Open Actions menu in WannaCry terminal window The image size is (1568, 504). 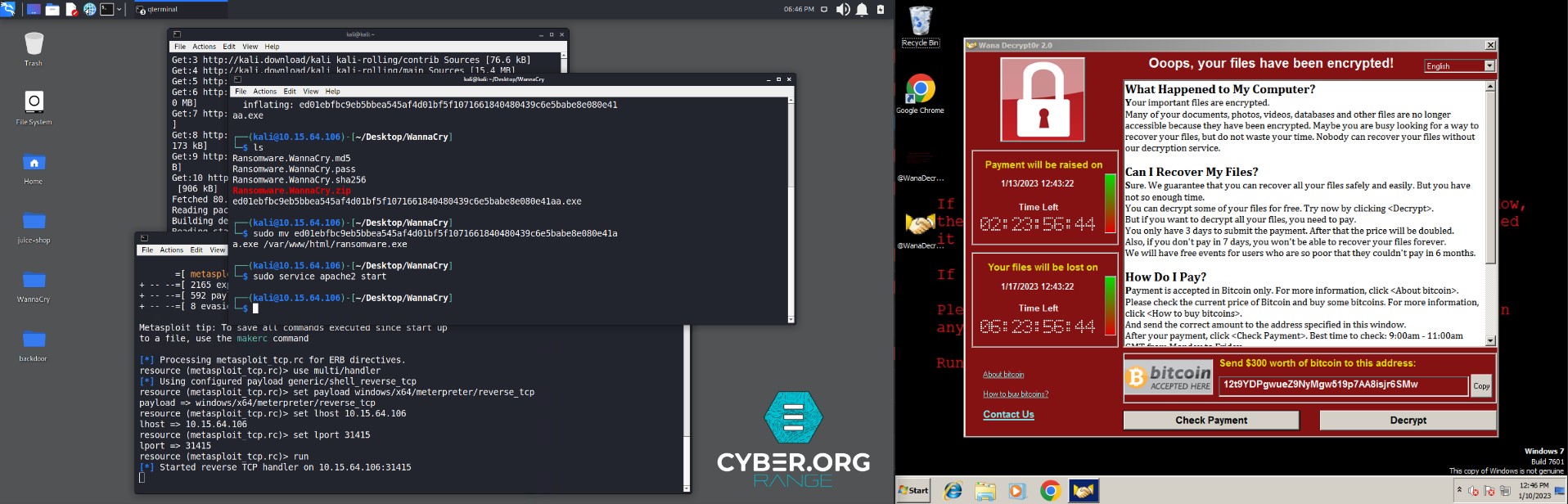coord(265,92)
